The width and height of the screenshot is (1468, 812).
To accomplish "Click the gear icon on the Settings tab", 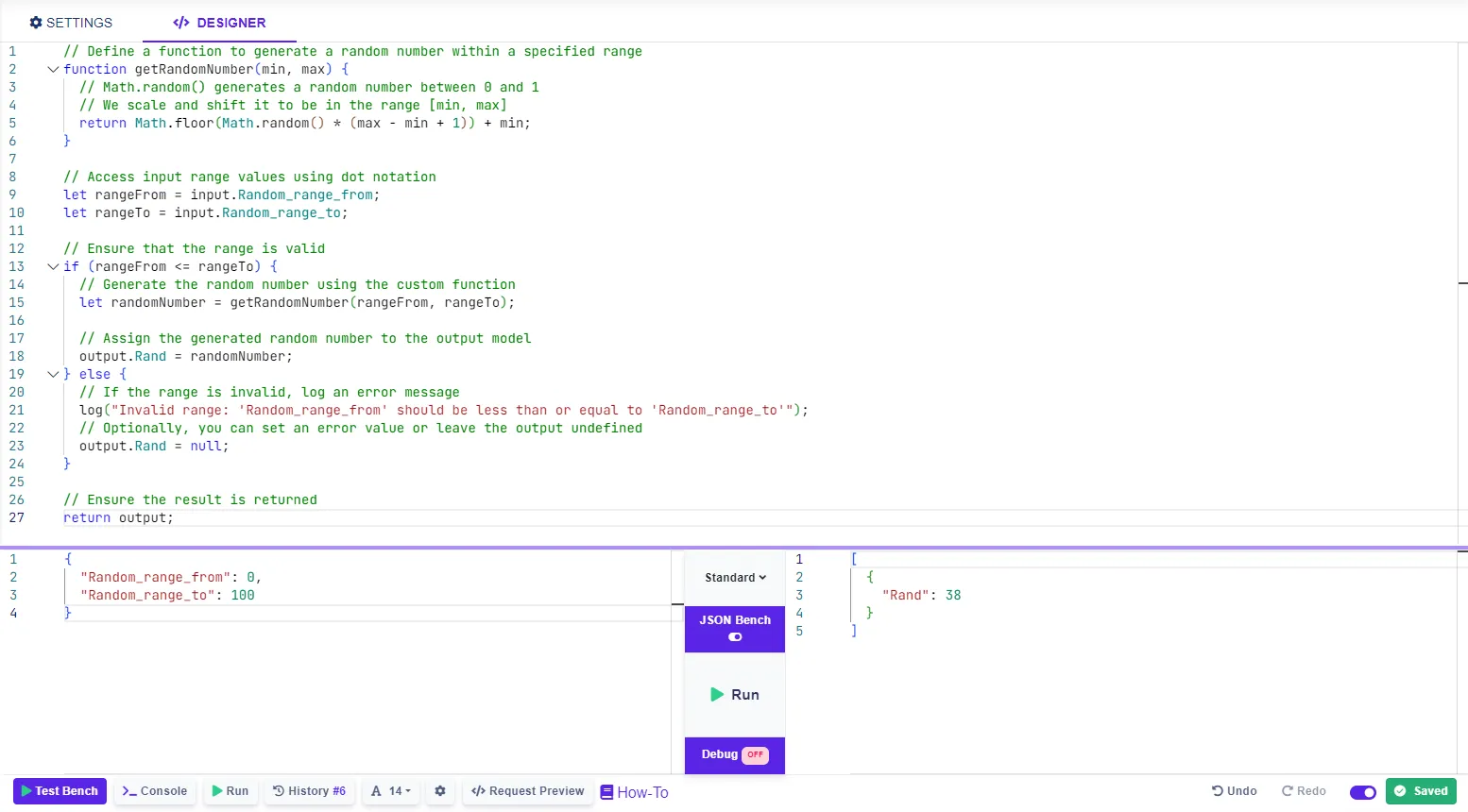I will click(x=36, y=23).
